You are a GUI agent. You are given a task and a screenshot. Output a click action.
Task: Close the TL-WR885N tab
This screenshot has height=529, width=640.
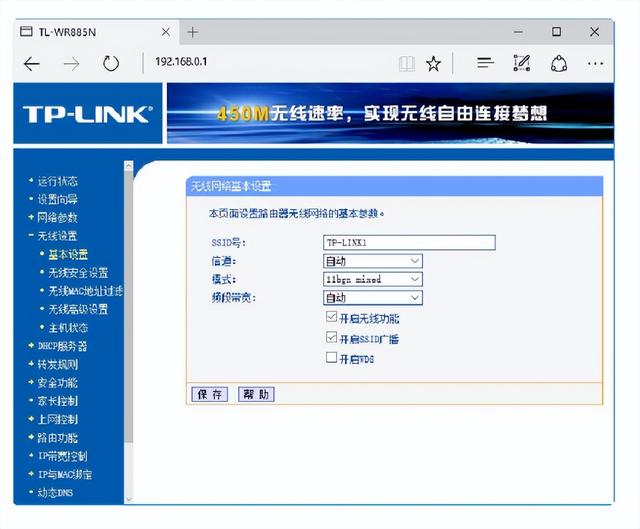pos(166,32)
